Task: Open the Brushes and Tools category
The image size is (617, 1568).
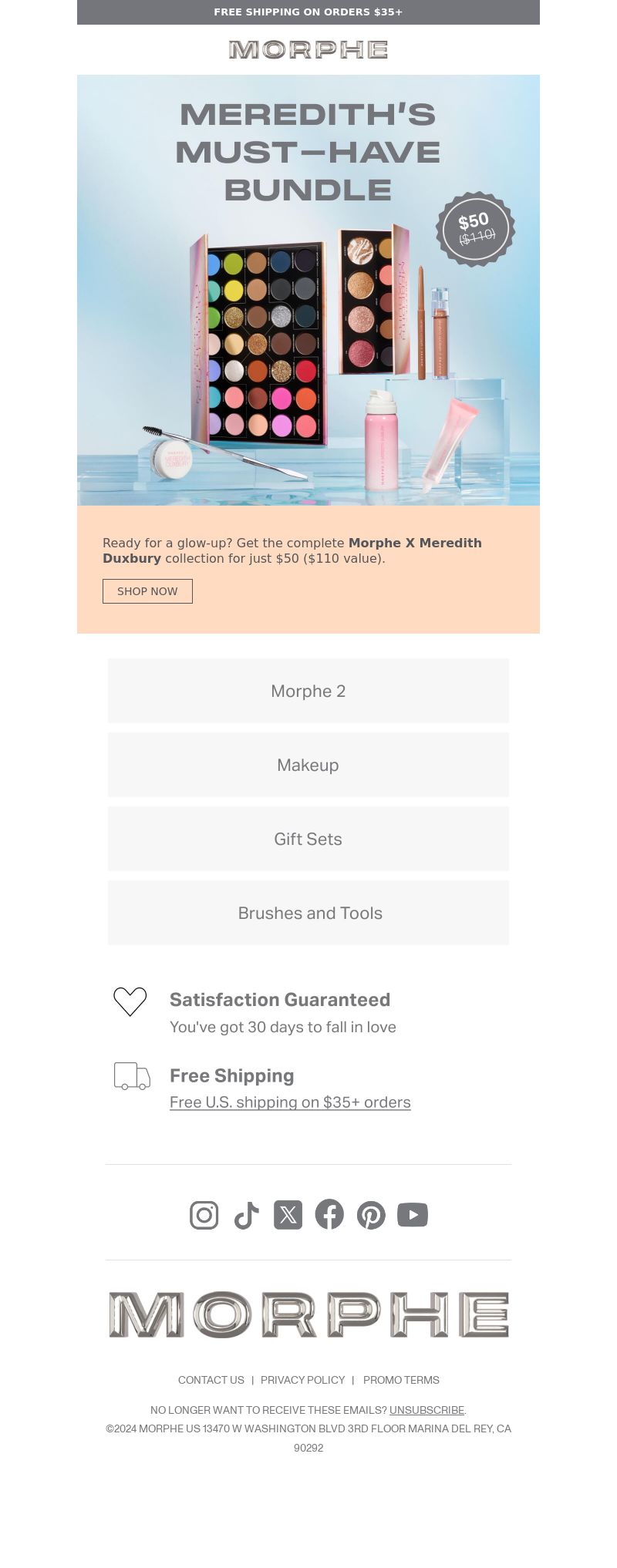Action: click(308, 913)
